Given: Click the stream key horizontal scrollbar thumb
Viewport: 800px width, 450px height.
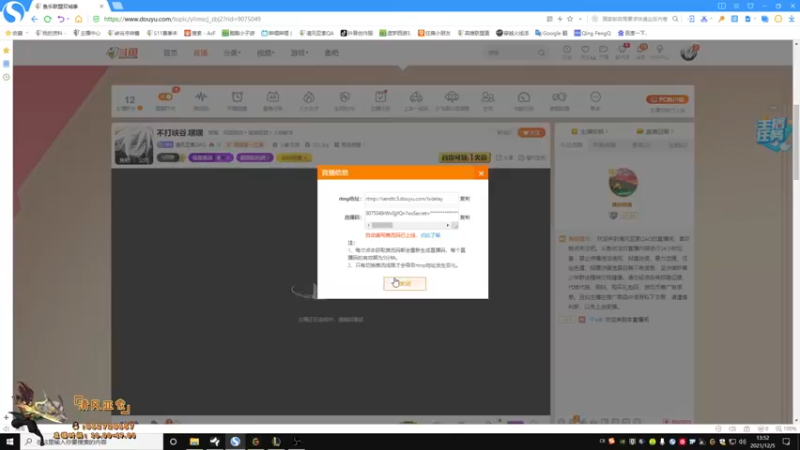Looking at the screenshot, I should [382, 225].
